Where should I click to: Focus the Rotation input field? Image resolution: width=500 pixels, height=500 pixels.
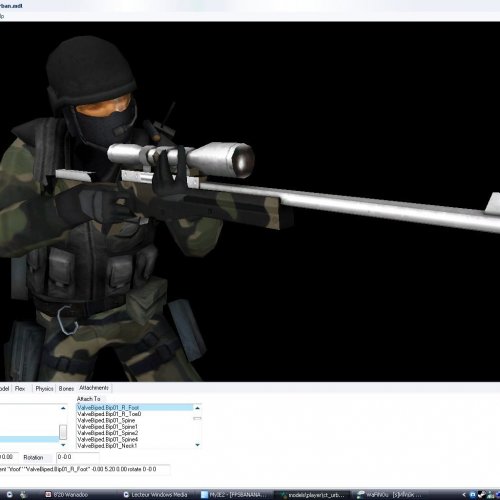point(78,457)
